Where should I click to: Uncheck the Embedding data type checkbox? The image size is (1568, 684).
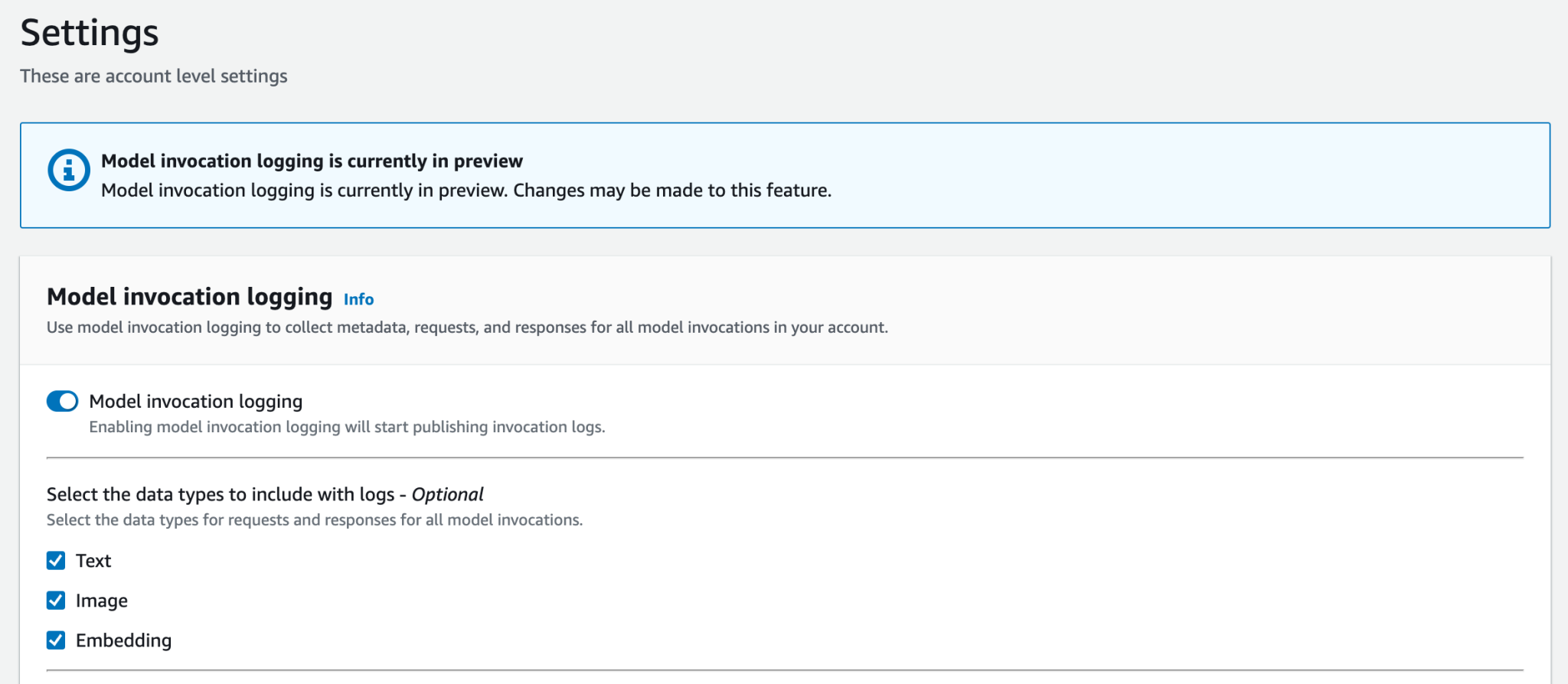(x=56, y=640)
